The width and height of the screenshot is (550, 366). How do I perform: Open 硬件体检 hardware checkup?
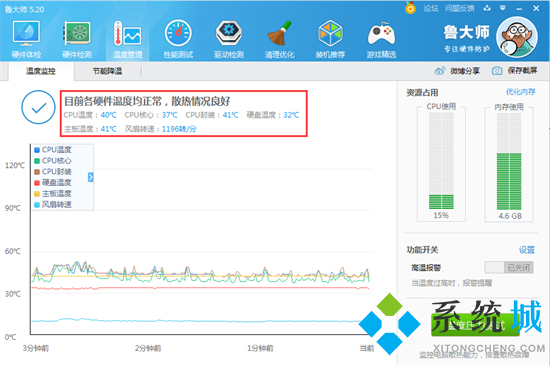pos(26,39)
